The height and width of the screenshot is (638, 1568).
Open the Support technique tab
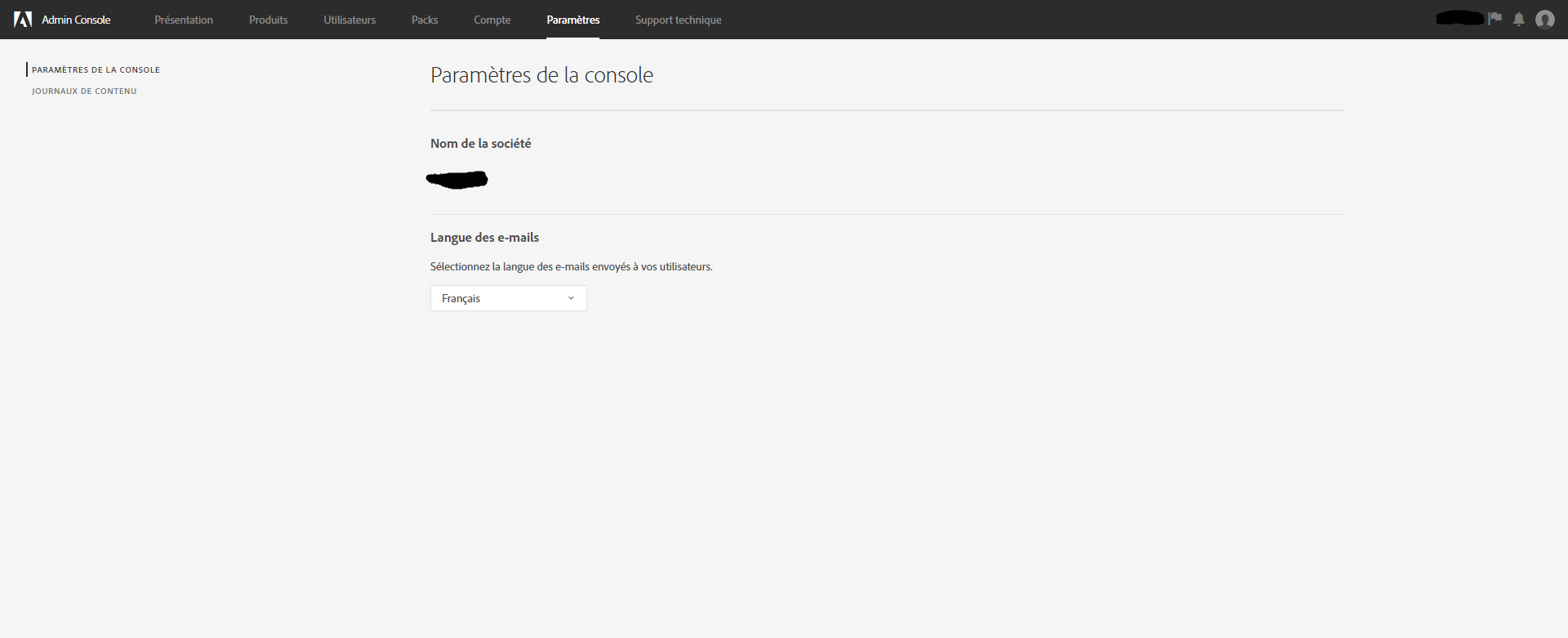[678, 20]
